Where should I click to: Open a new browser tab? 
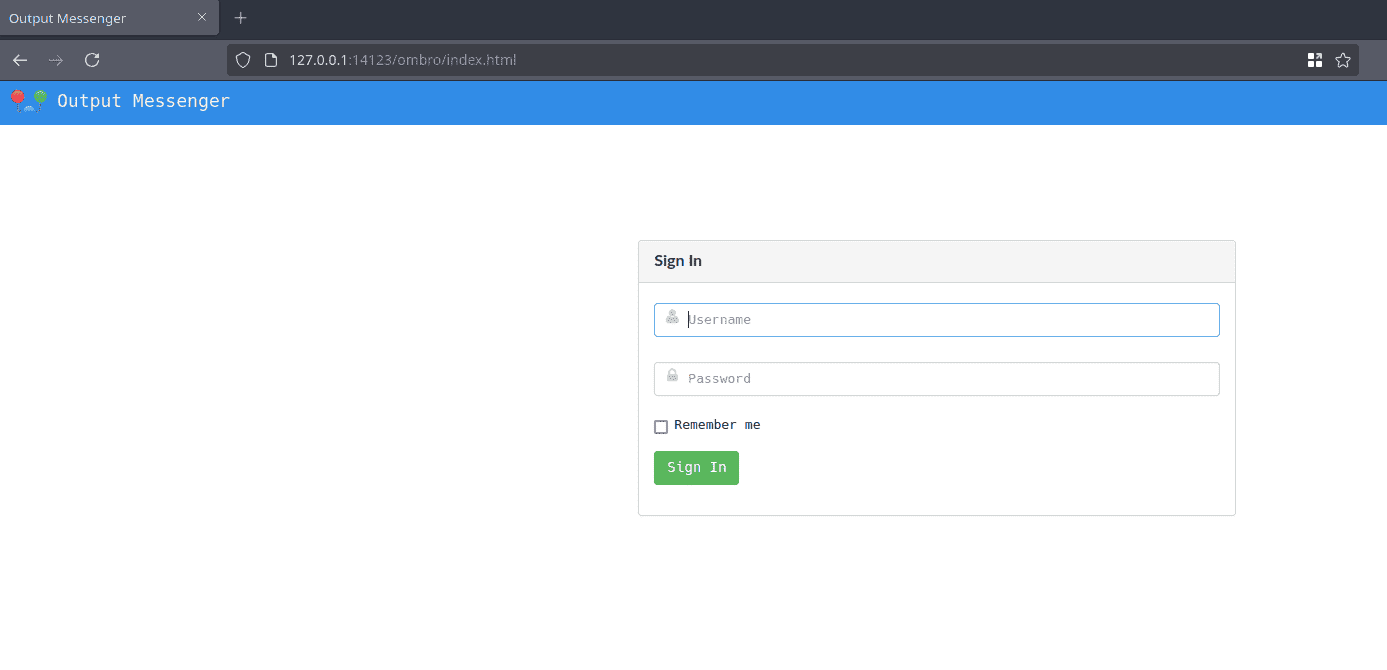(240, 18)
